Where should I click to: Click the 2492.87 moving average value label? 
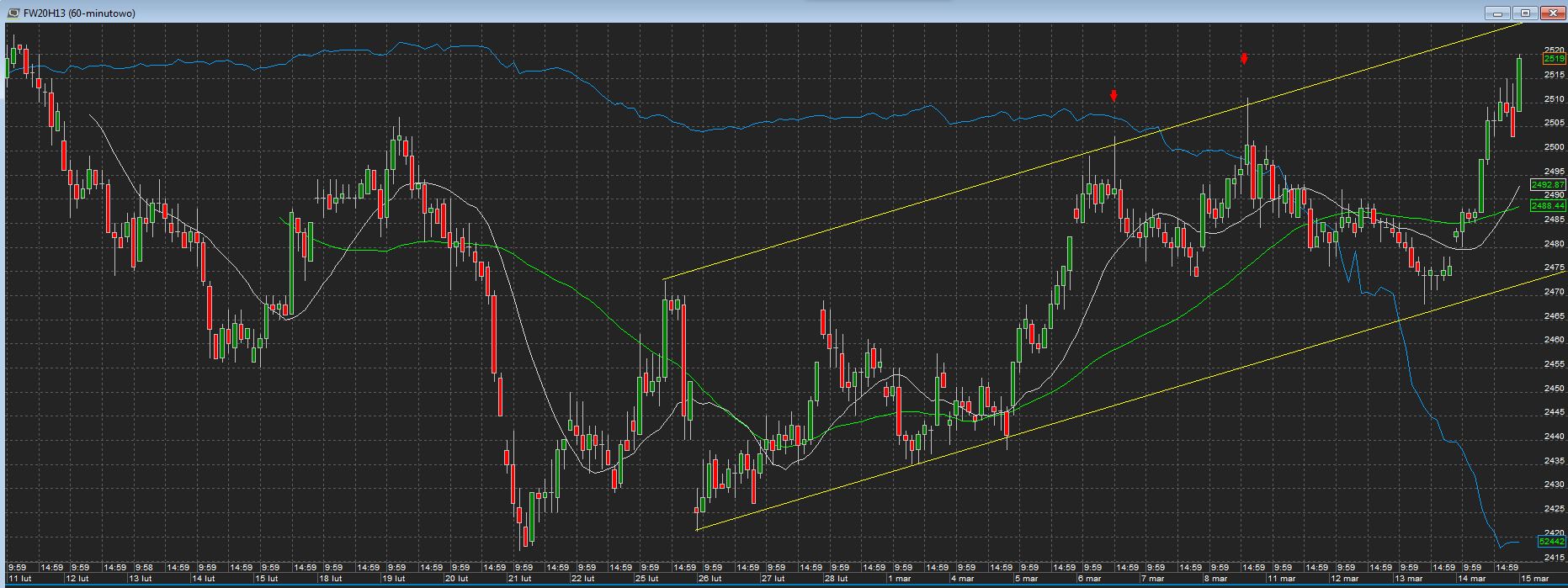coord(1549,184)
